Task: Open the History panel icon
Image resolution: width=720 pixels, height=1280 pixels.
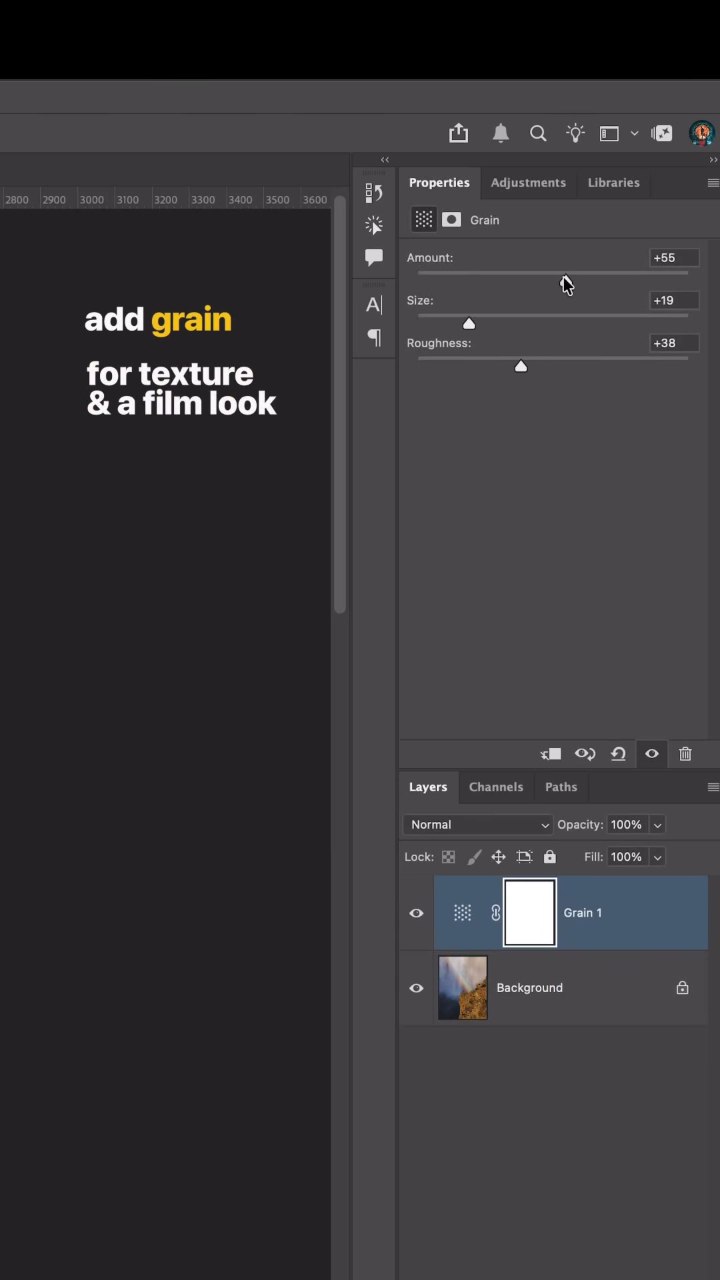Action: [x=374, y=192]
